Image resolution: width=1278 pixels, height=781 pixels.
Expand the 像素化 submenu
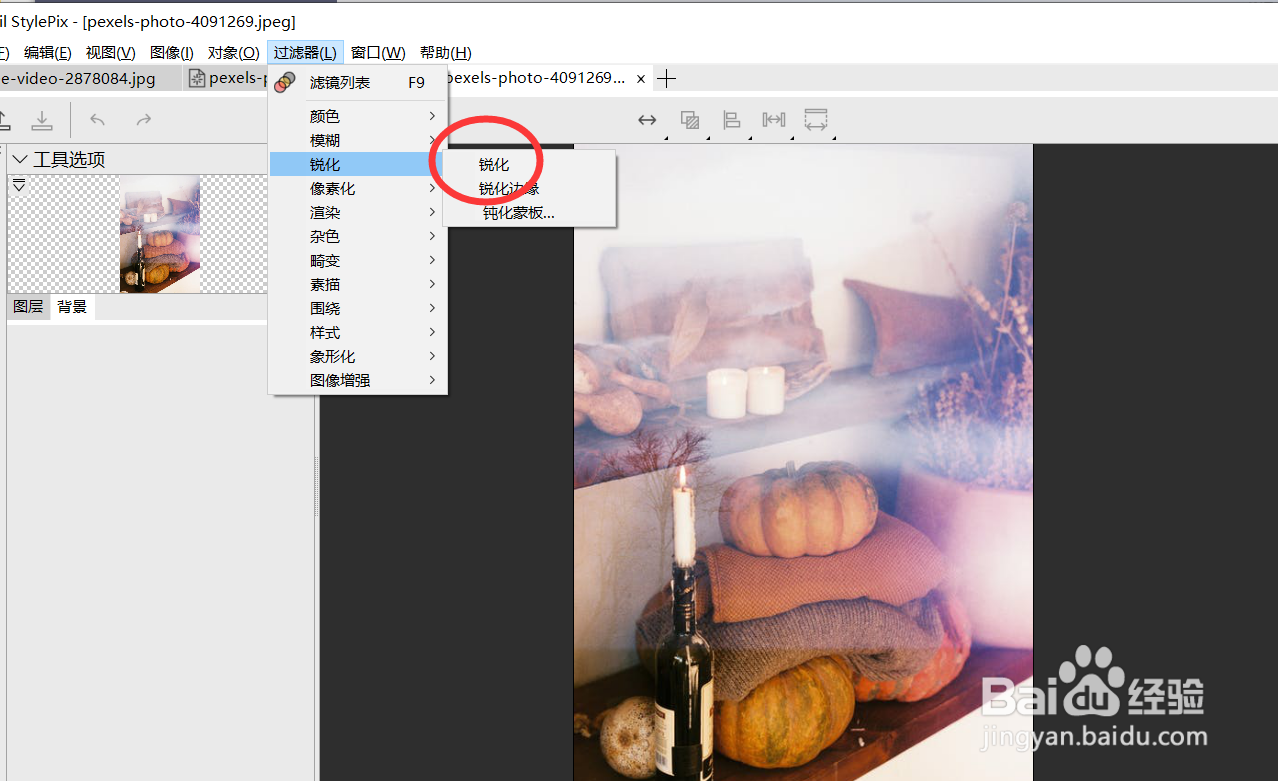click(x=358, y=189)
